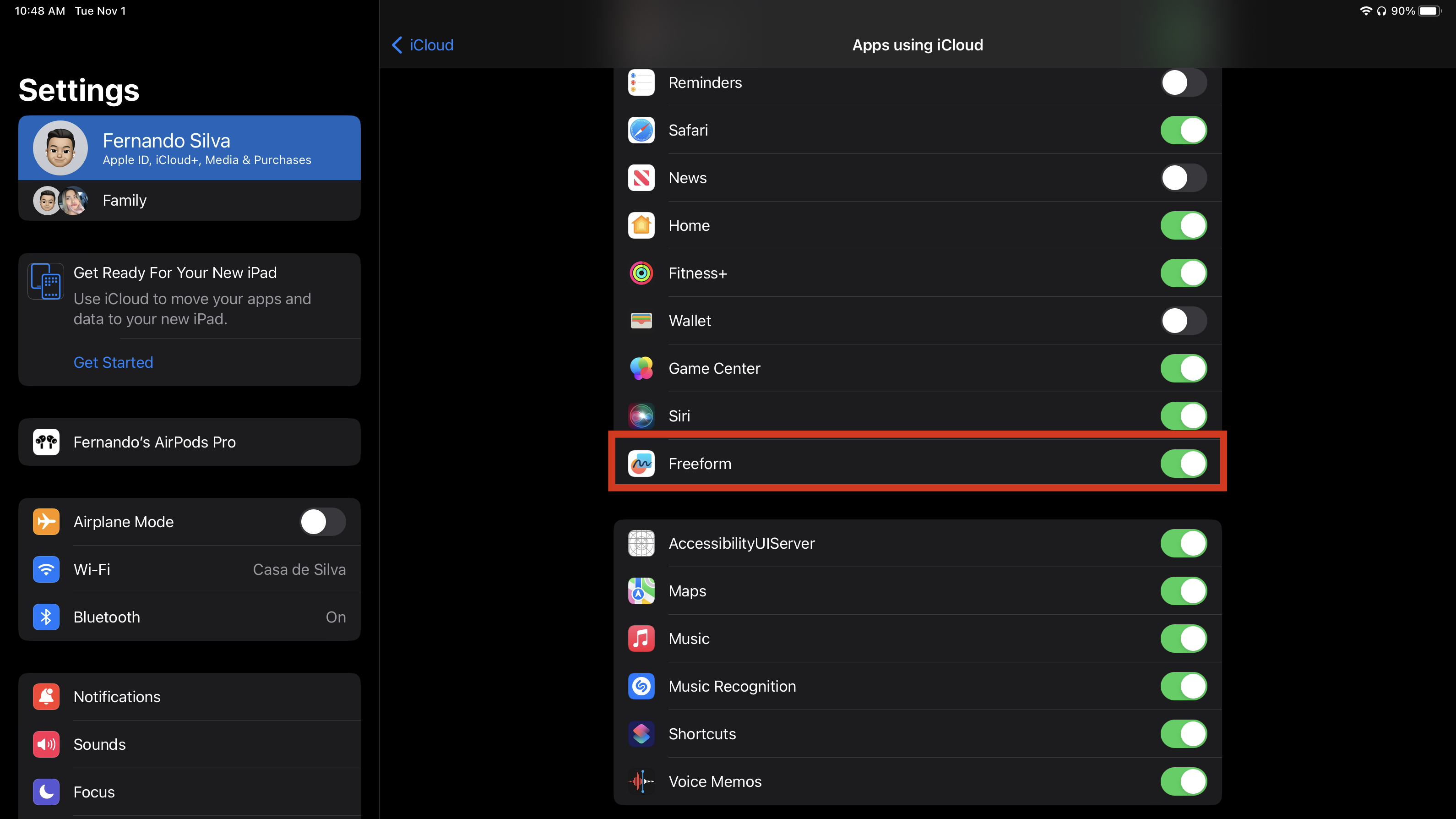Tap the Game Center bubbles icon
This screenshot has height=819, width=1456.
[641, 368]
